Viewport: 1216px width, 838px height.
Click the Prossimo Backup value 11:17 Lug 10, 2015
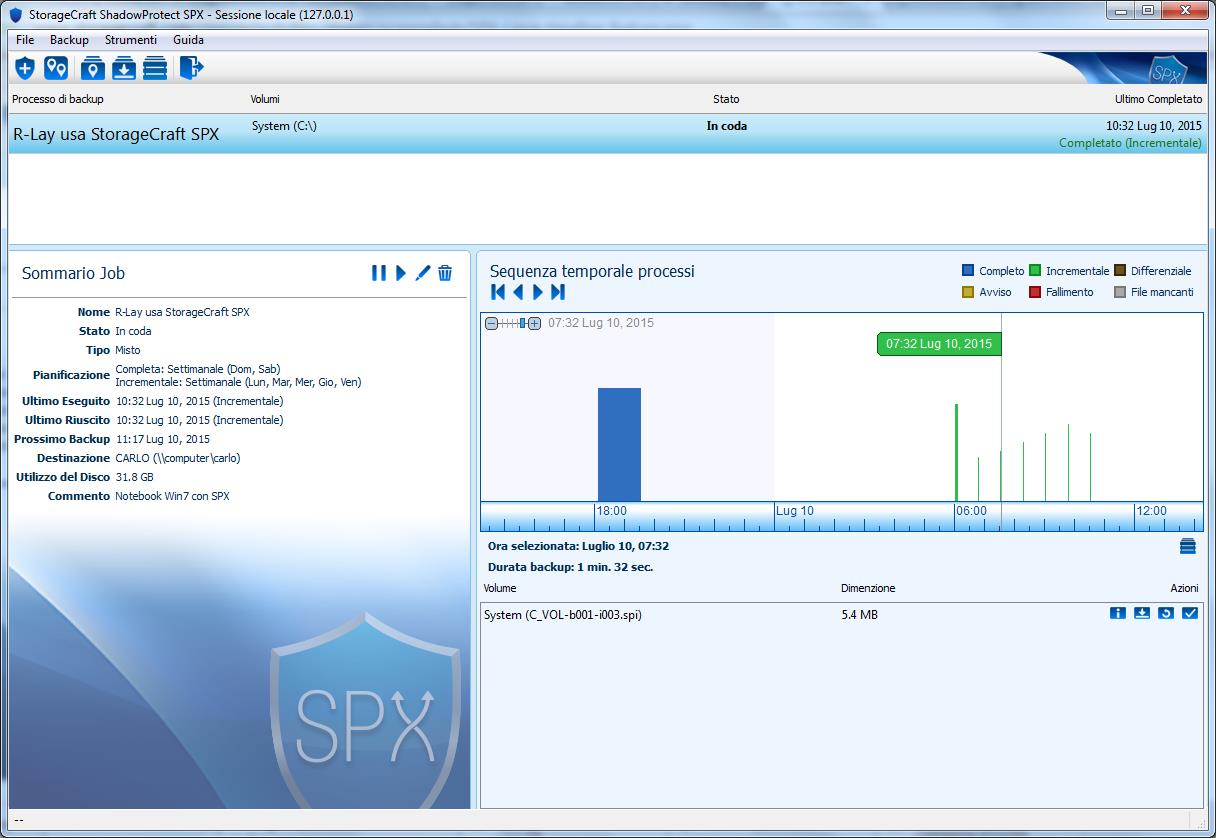163,439
